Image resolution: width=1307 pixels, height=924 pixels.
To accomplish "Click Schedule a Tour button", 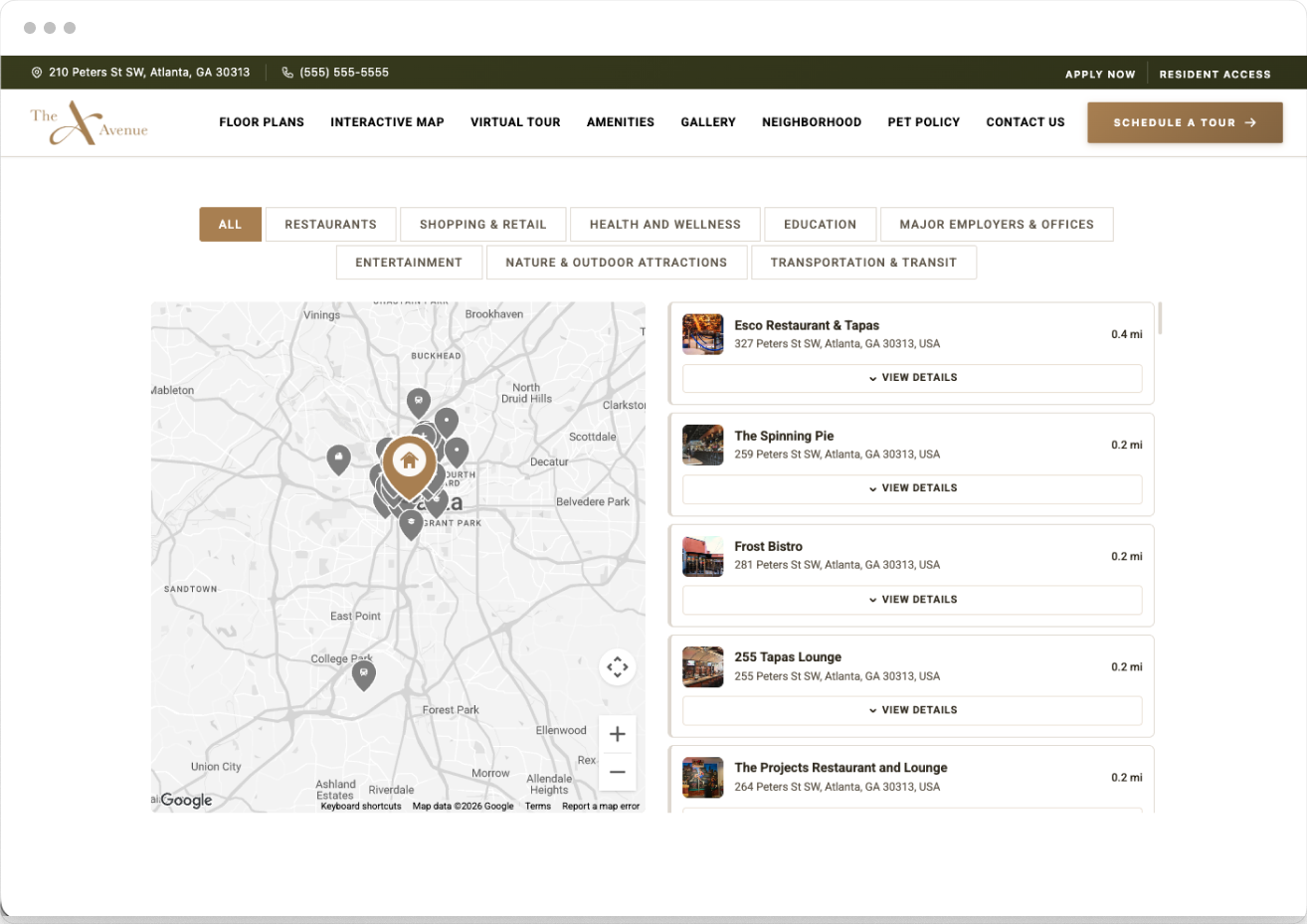I will pyautogui.click(x=1185, y=123).
